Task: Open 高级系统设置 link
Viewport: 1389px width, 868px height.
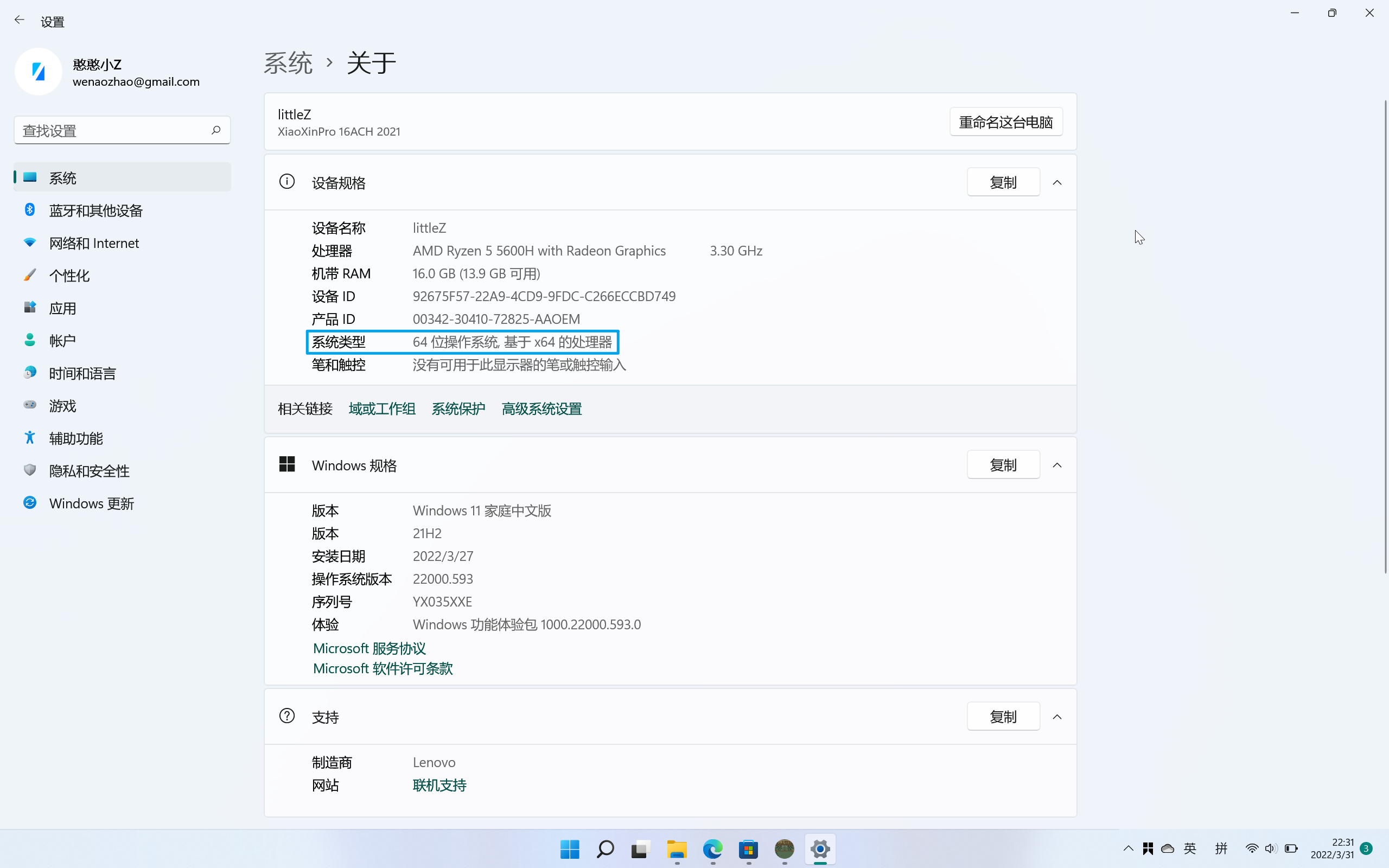Action: click(541, 409)
